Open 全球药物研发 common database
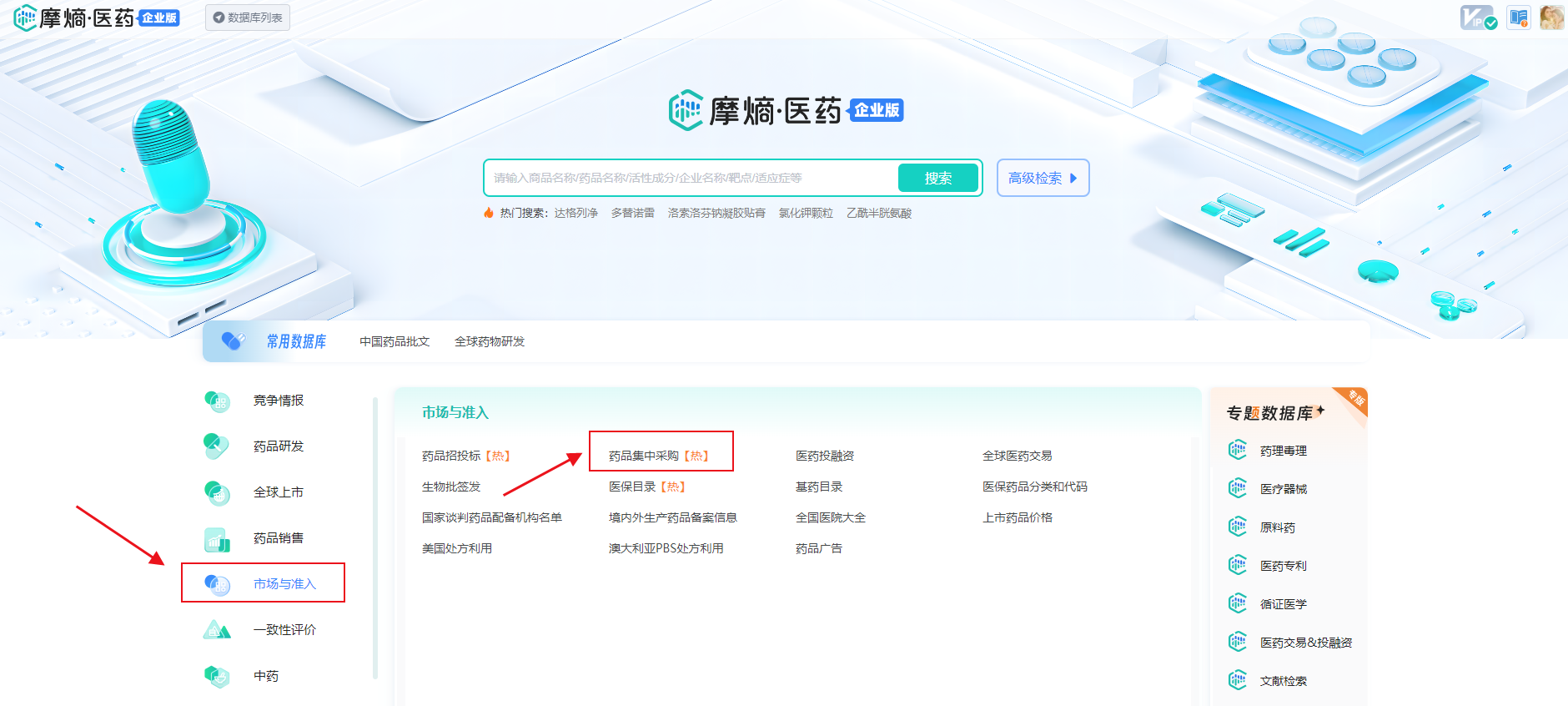 pos(490,341)
